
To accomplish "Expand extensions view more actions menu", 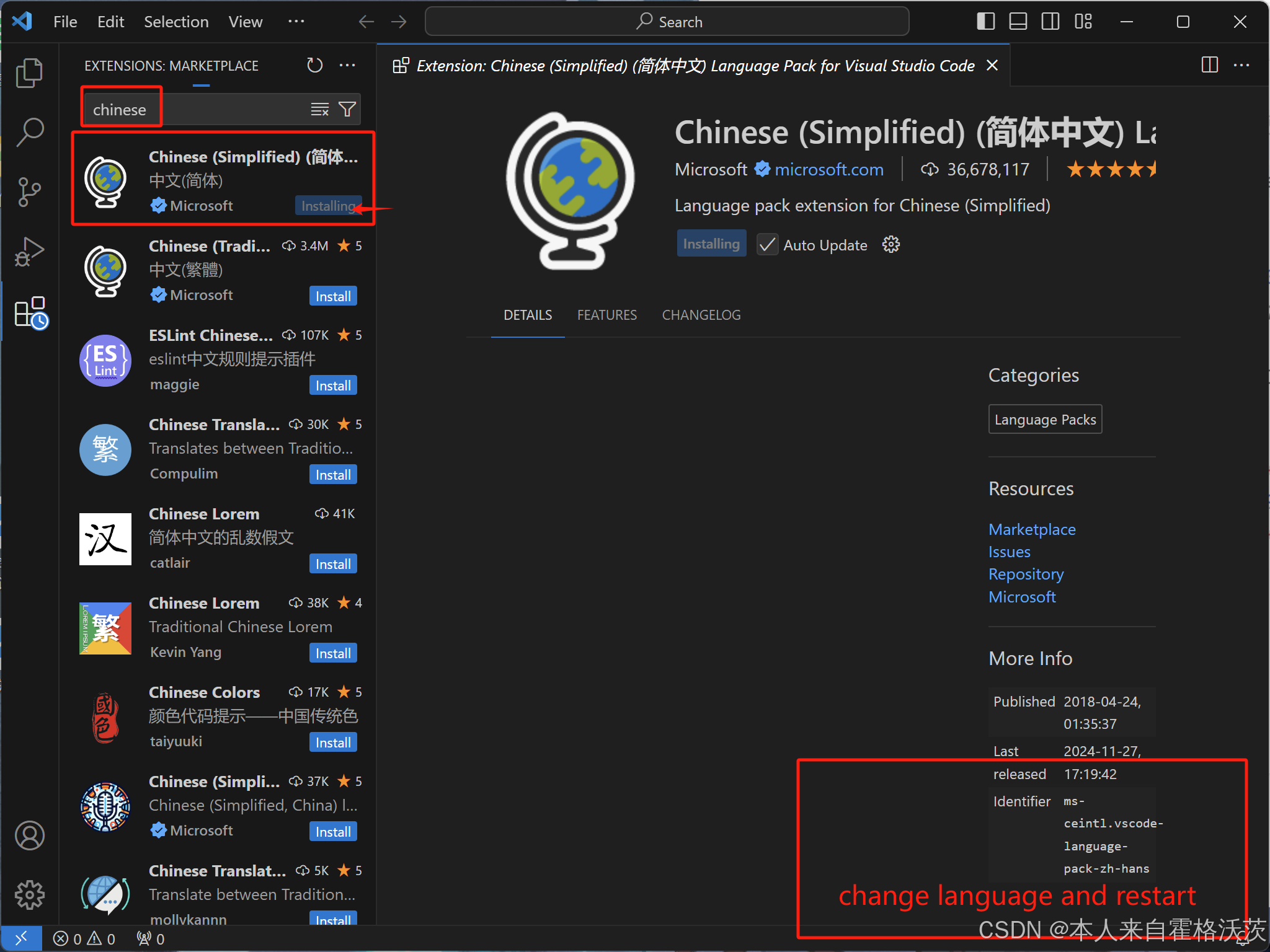I will click(347, 65).
